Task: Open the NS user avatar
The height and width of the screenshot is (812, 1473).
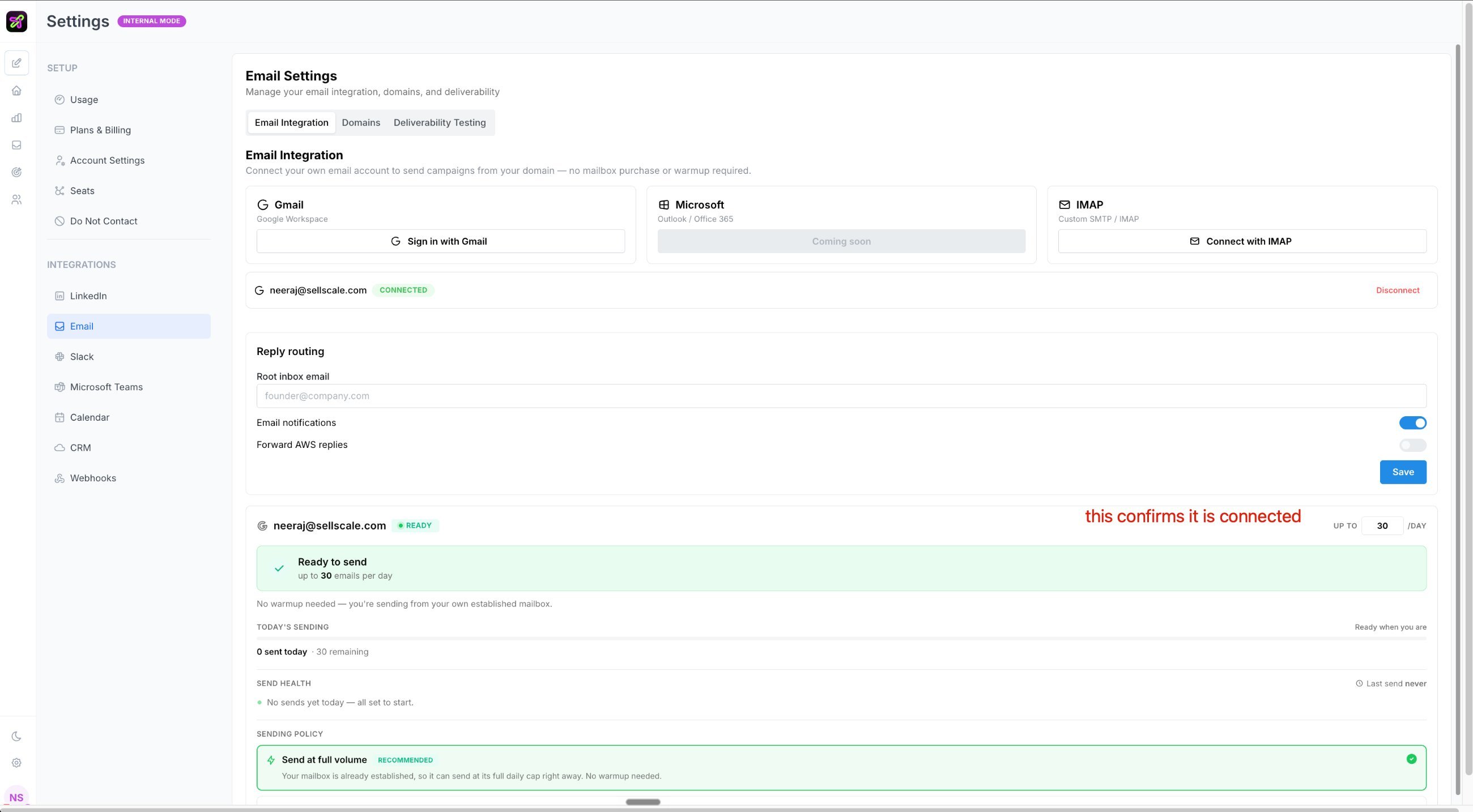Action: click(x=16, y=797)
